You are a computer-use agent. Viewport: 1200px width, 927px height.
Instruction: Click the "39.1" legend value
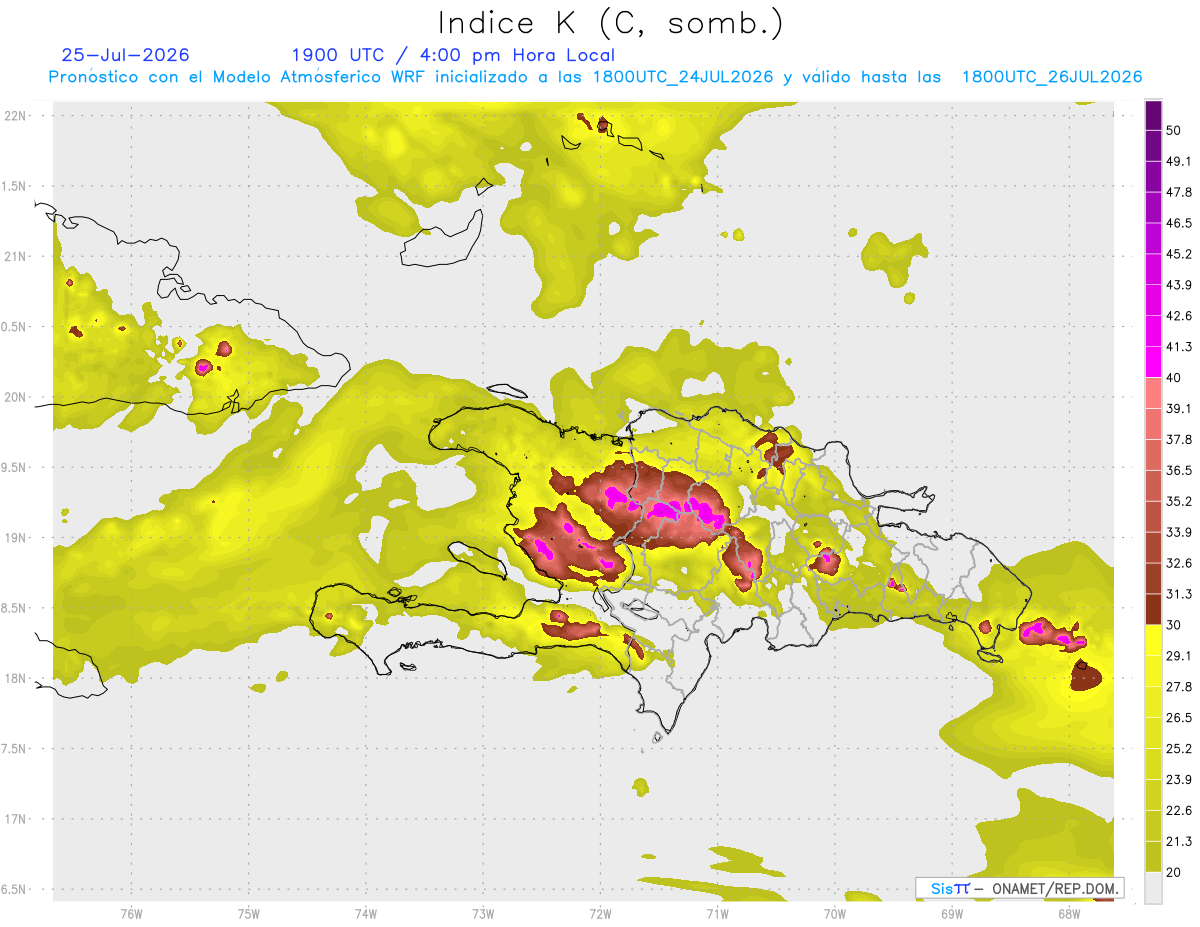point(1179,408)
